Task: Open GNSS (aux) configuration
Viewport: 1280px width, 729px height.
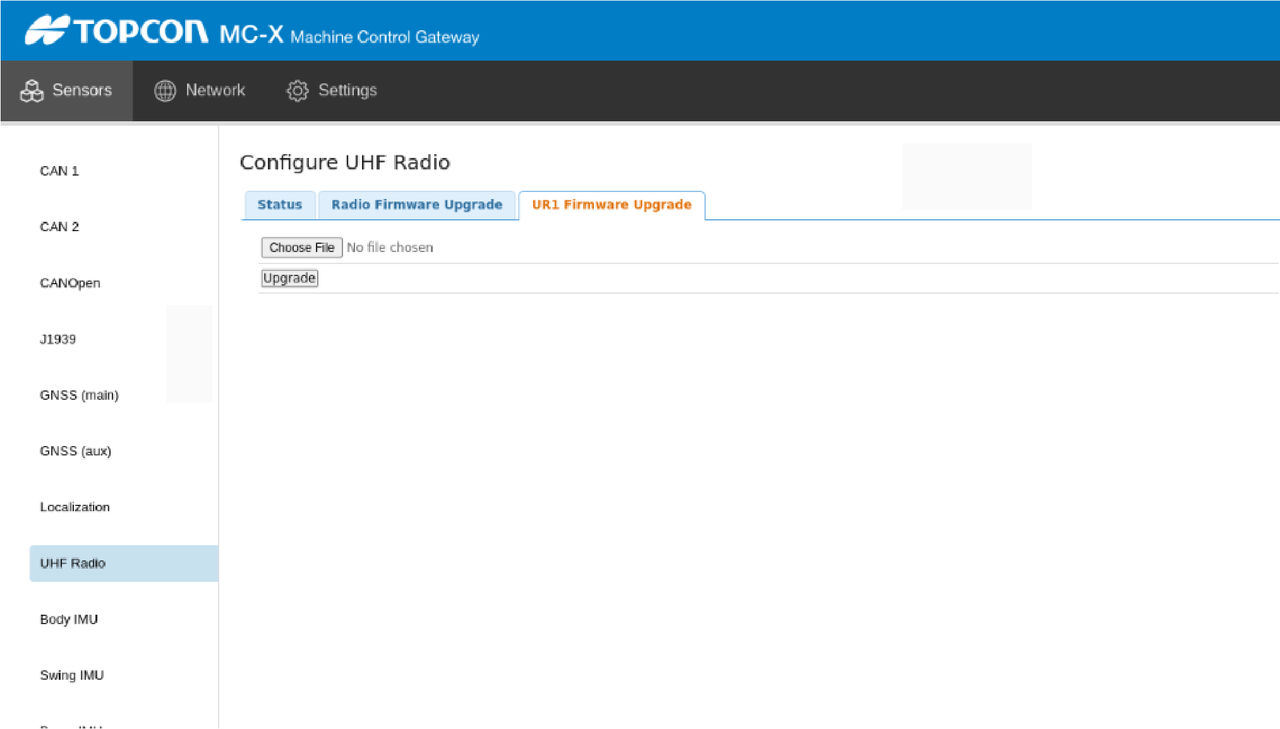Action: tap(75, 451)
